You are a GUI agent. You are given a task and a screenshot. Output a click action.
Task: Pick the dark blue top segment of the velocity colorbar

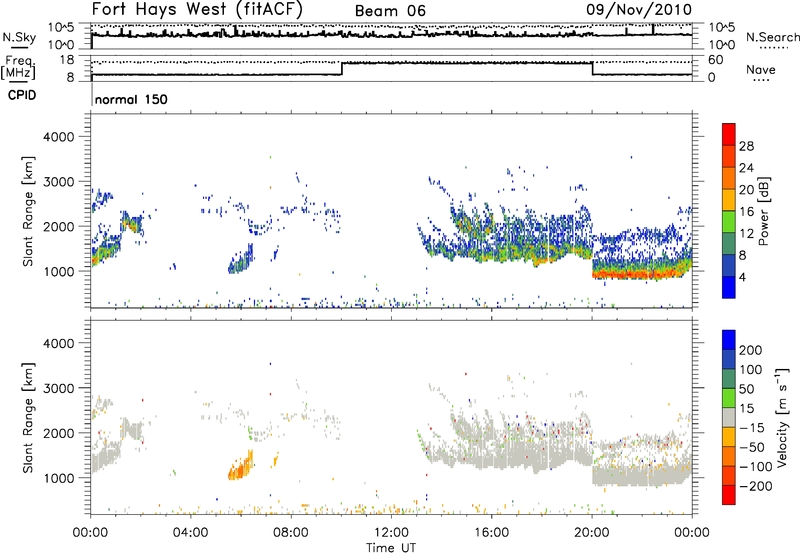729,340
